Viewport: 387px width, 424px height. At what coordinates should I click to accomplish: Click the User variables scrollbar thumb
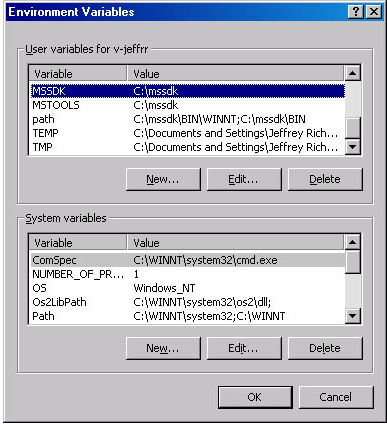coord(353,128)
